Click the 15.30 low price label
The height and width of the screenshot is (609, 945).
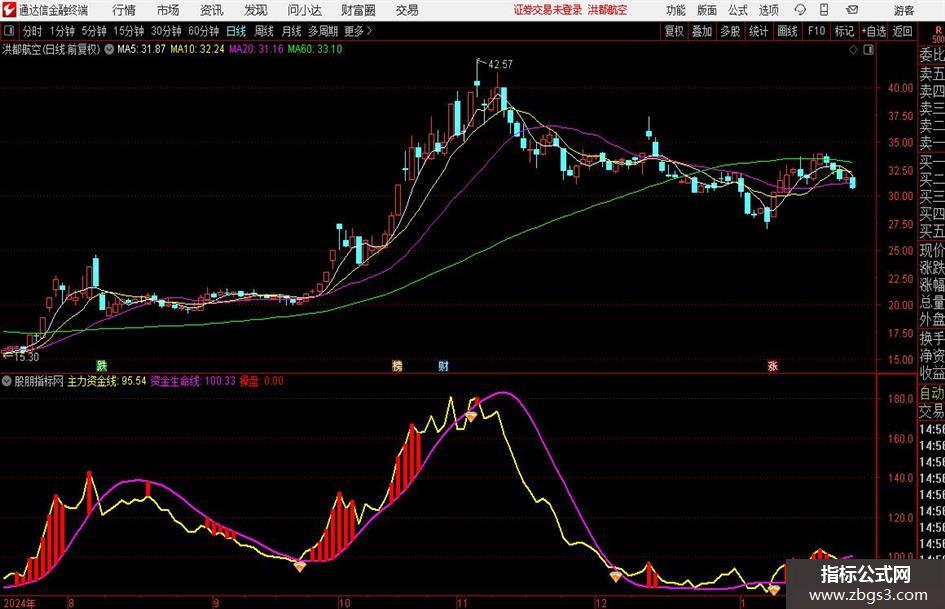pyautogui.click(x=26, y=357)
